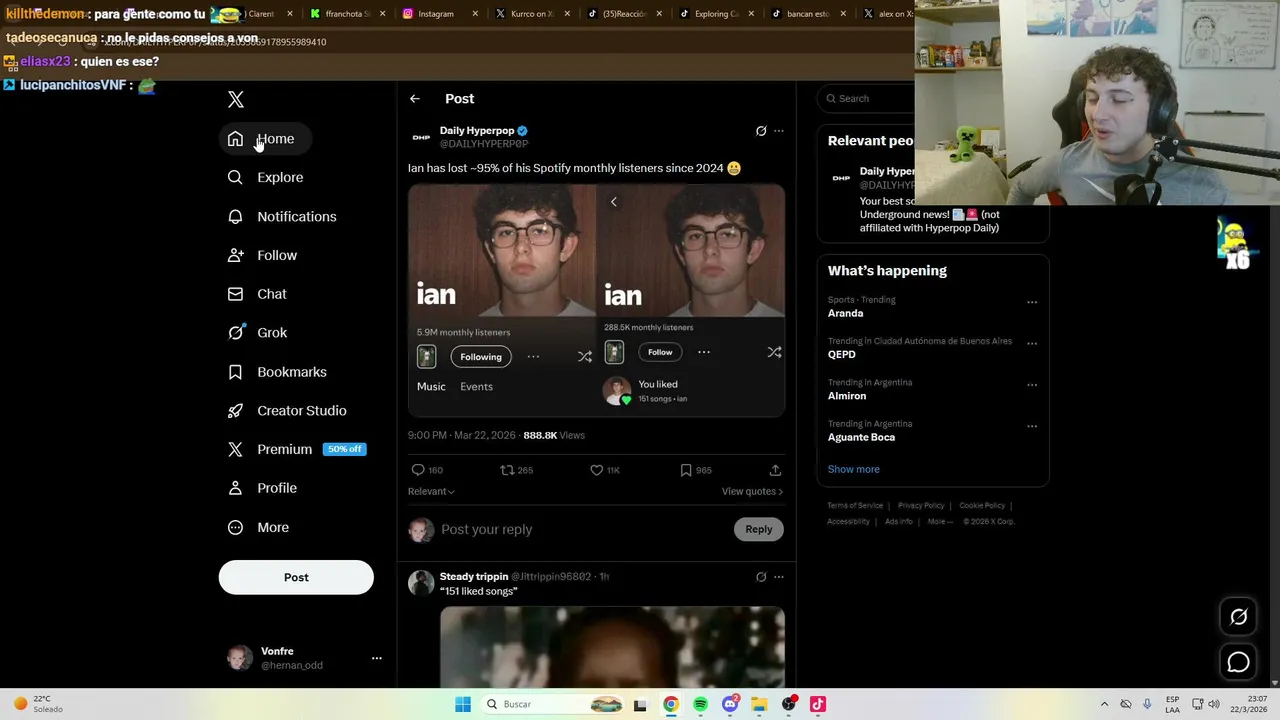
Task: Click Daily Hyperpop avatar on the post
Action: pyautogui.click(x=421, y=137)
